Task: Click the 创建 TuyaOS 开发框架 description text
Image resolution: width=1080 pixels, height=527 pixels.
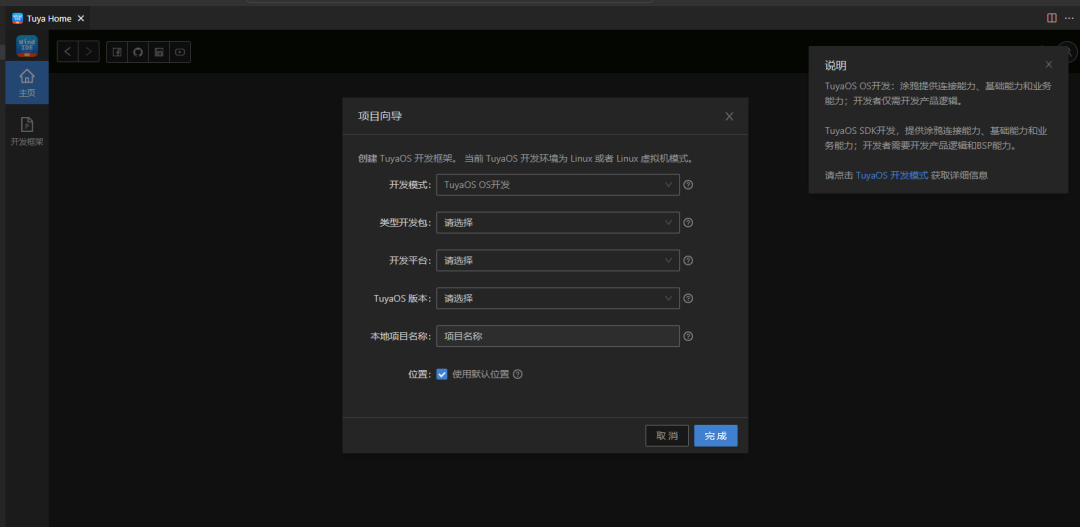Action: click(x=526, y=158)
